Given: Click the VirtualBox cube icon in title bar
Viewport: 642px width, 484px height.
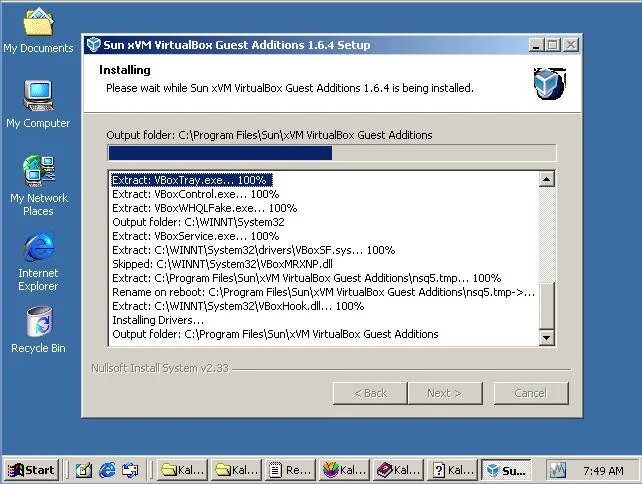Looking at the screenshot, I should pyautogui.click(x=93, y=45).
